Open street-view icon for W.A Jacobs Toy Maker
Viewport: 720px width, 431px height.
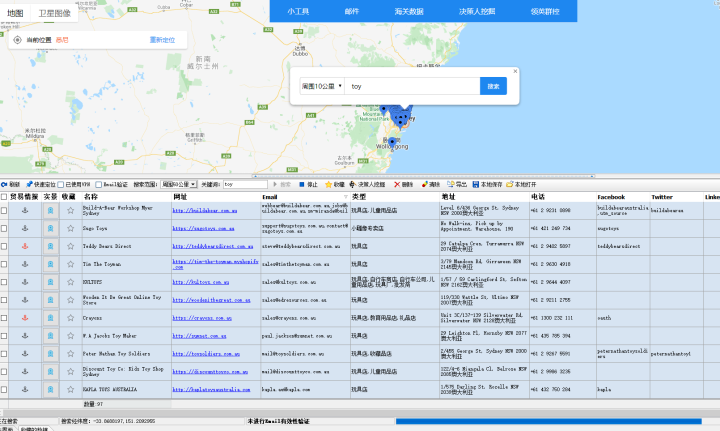51,336
